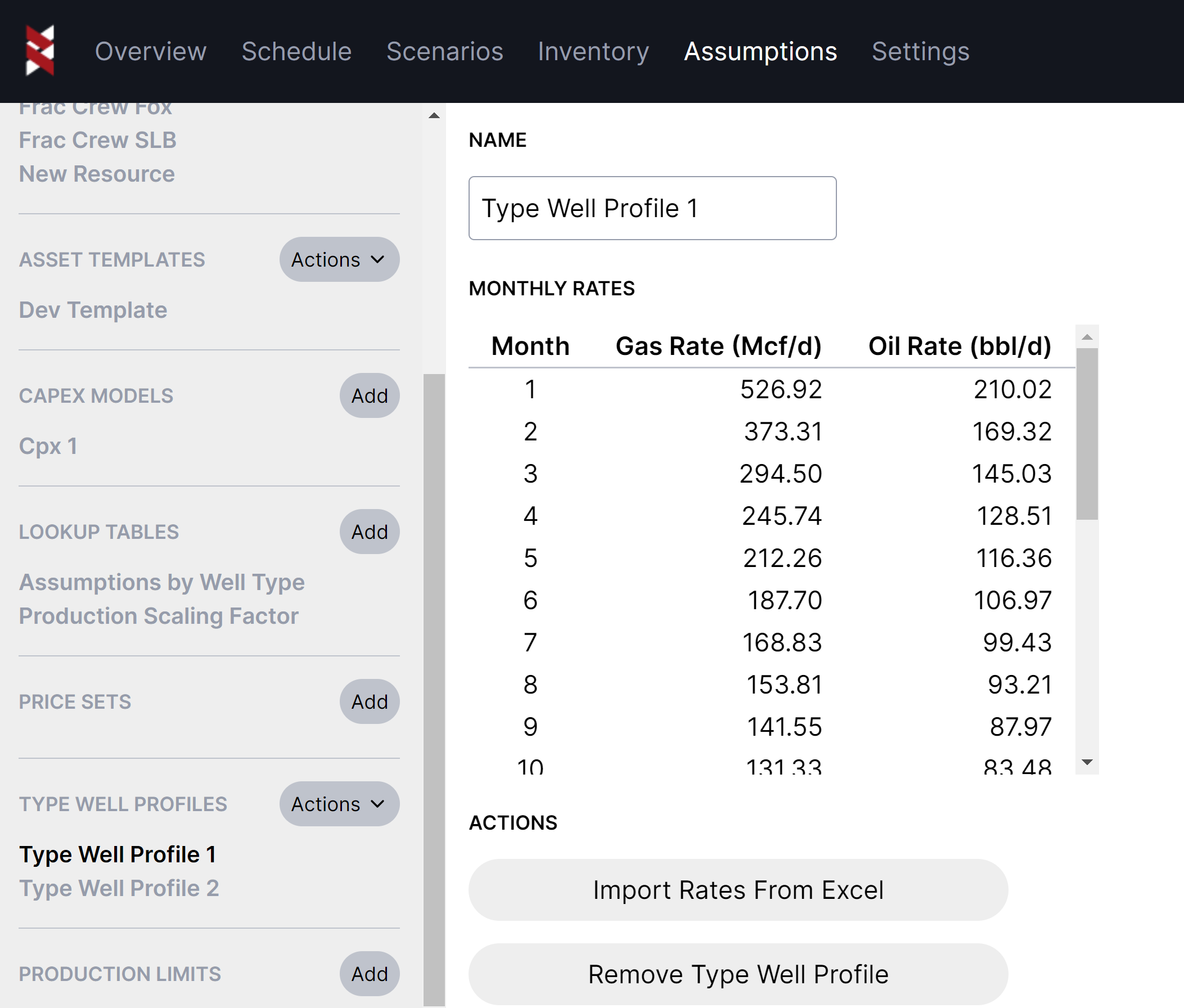Select Type Well Profile 2
The image size is (1184, 1008).
coord(119,889)
